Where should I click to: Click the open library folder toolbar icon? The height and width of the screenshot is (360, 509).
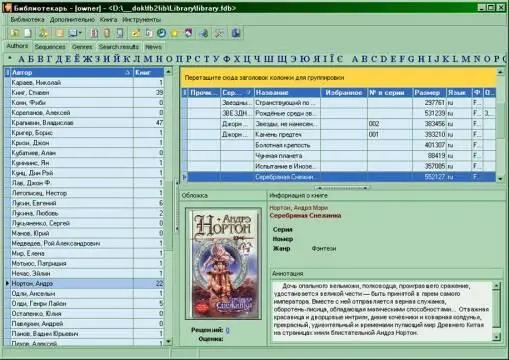pos(15,33)
